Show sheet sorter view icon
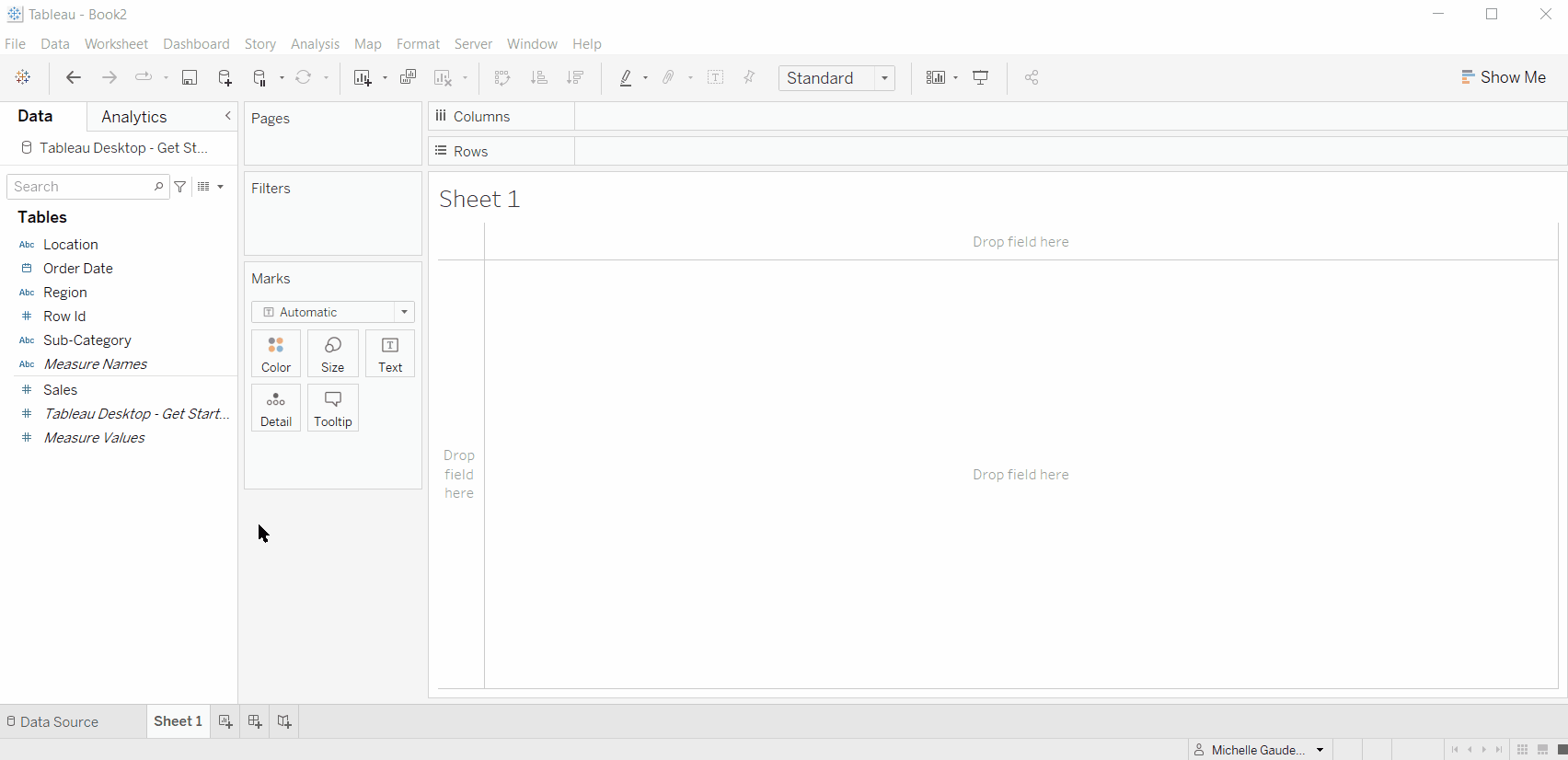The width and height of the screenshot is (1568, 760). click(1523, 750)
